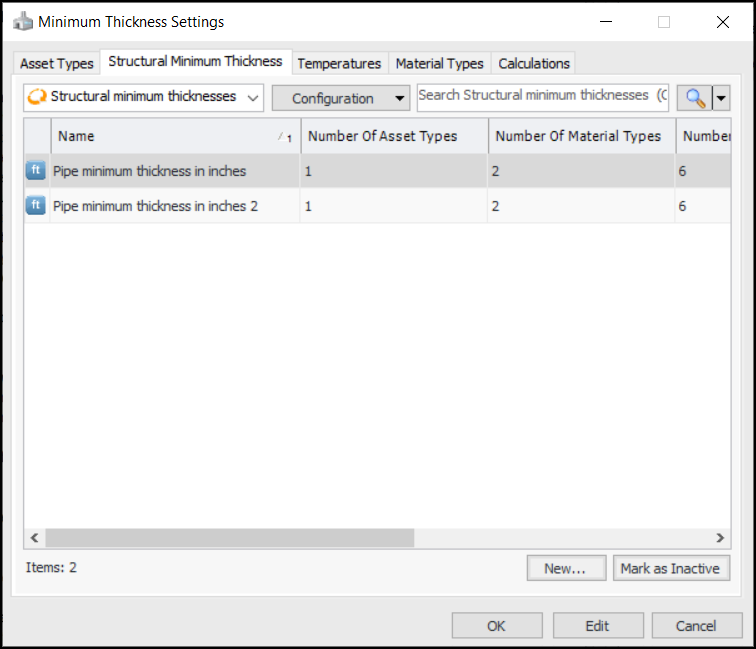
Task: Expand the search options arrow
Action: pyautogui.click(x=721, y=98)
